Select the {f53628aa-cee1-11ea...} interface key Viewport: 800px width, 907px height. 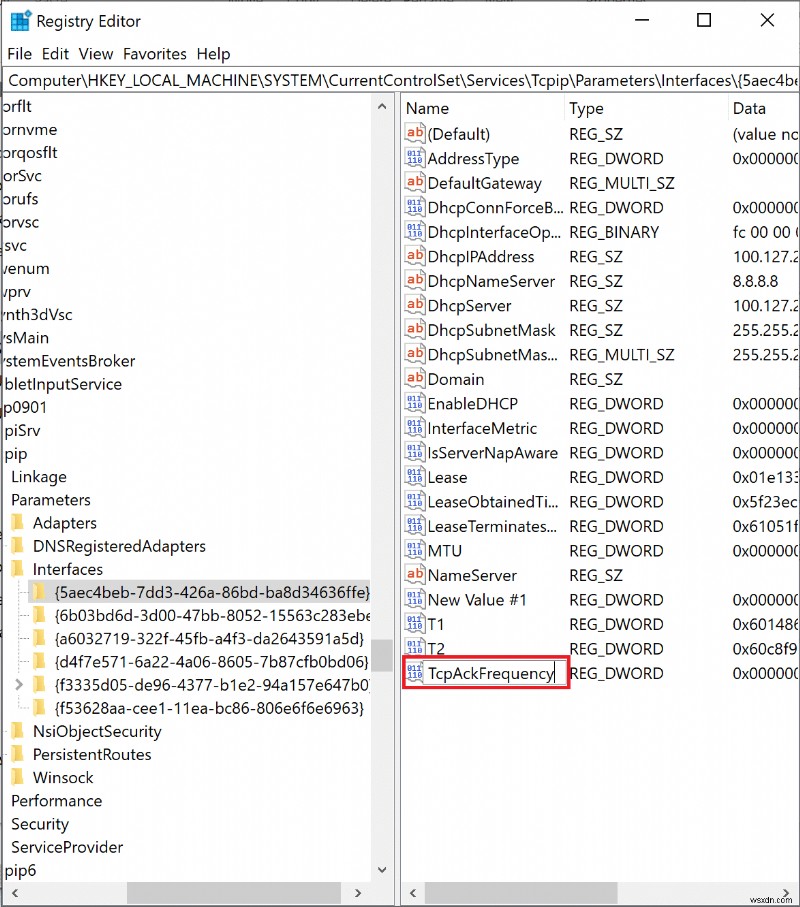point(209,708)
